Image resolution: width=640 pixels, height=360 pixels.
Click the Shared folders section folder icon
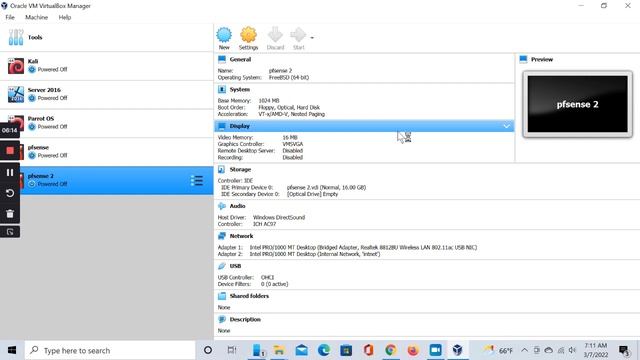point(222,296)
